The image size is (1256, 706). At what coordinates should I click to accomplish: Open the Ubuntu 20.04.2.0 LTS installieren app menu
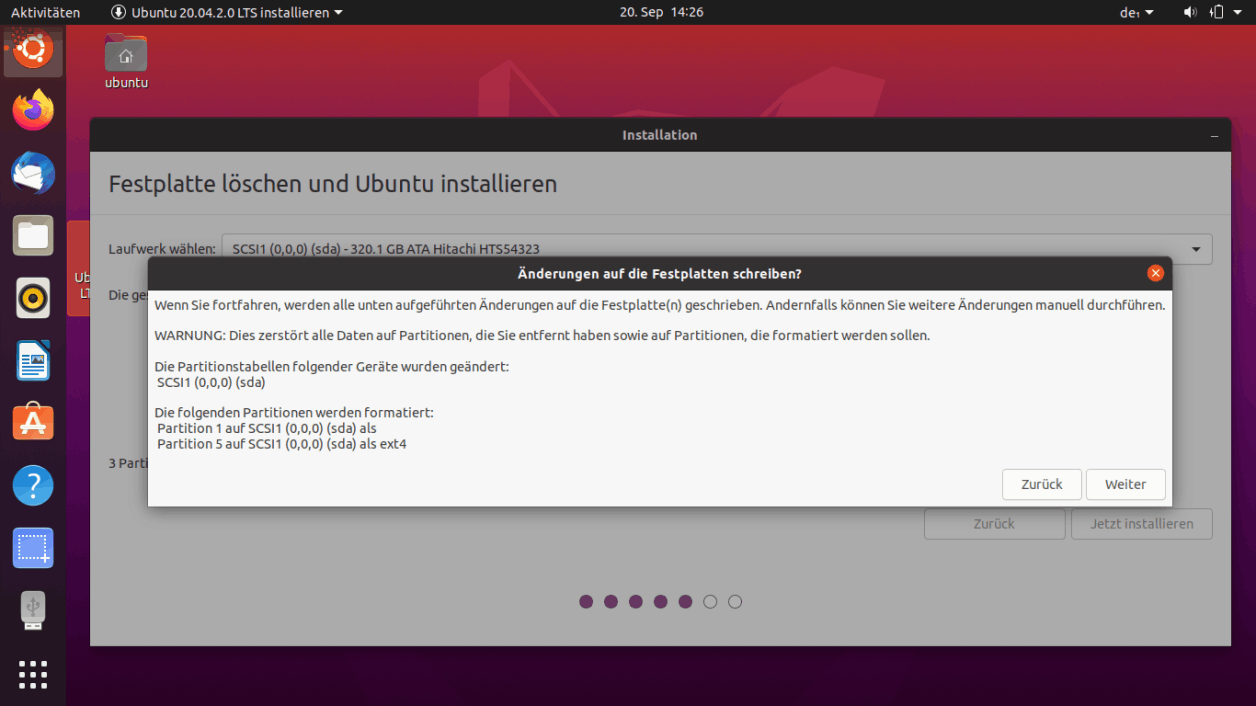point(227,12)
